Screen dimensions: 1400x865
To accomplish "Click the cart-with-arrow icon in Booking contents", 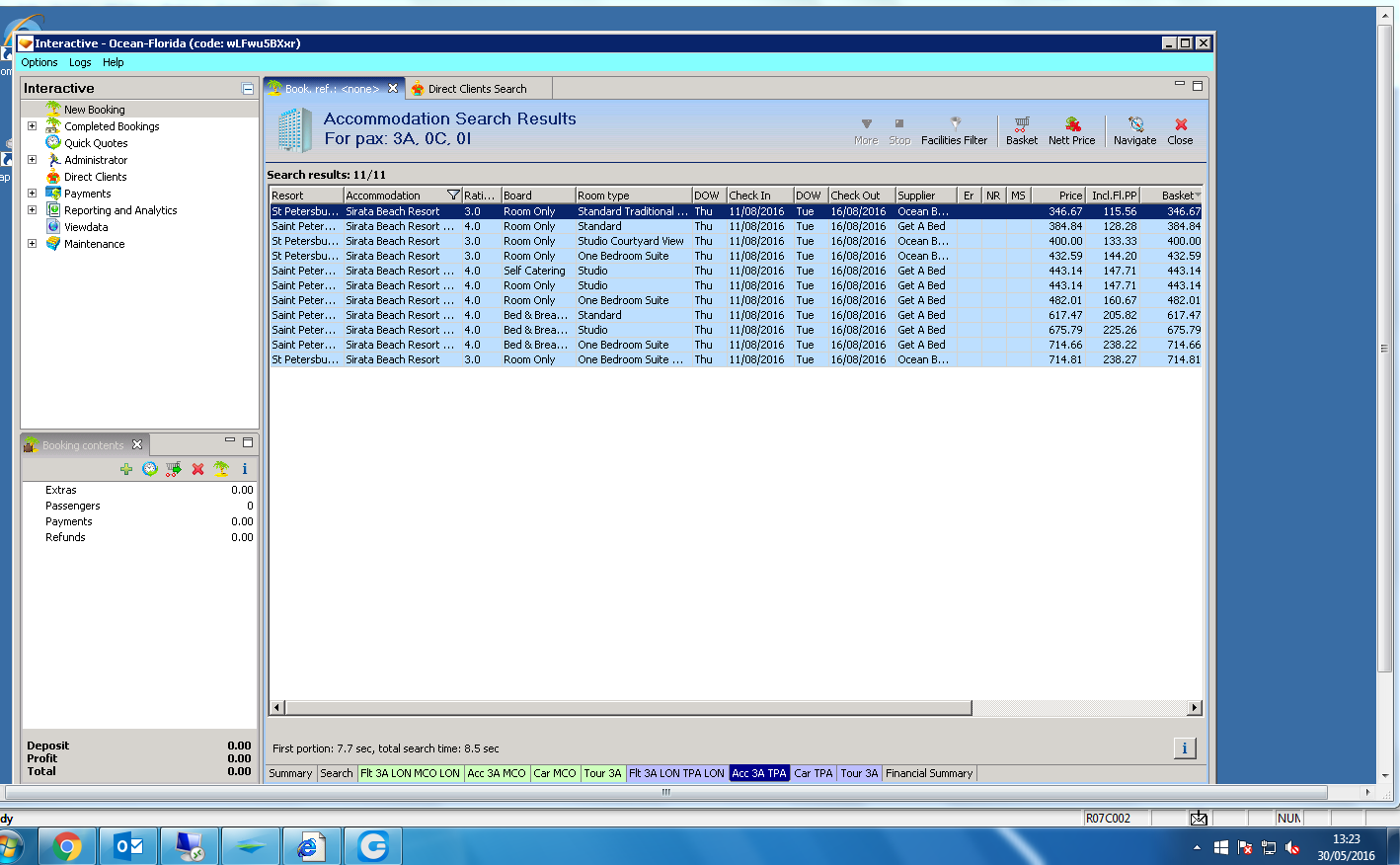I will click(x=174, y=469).
